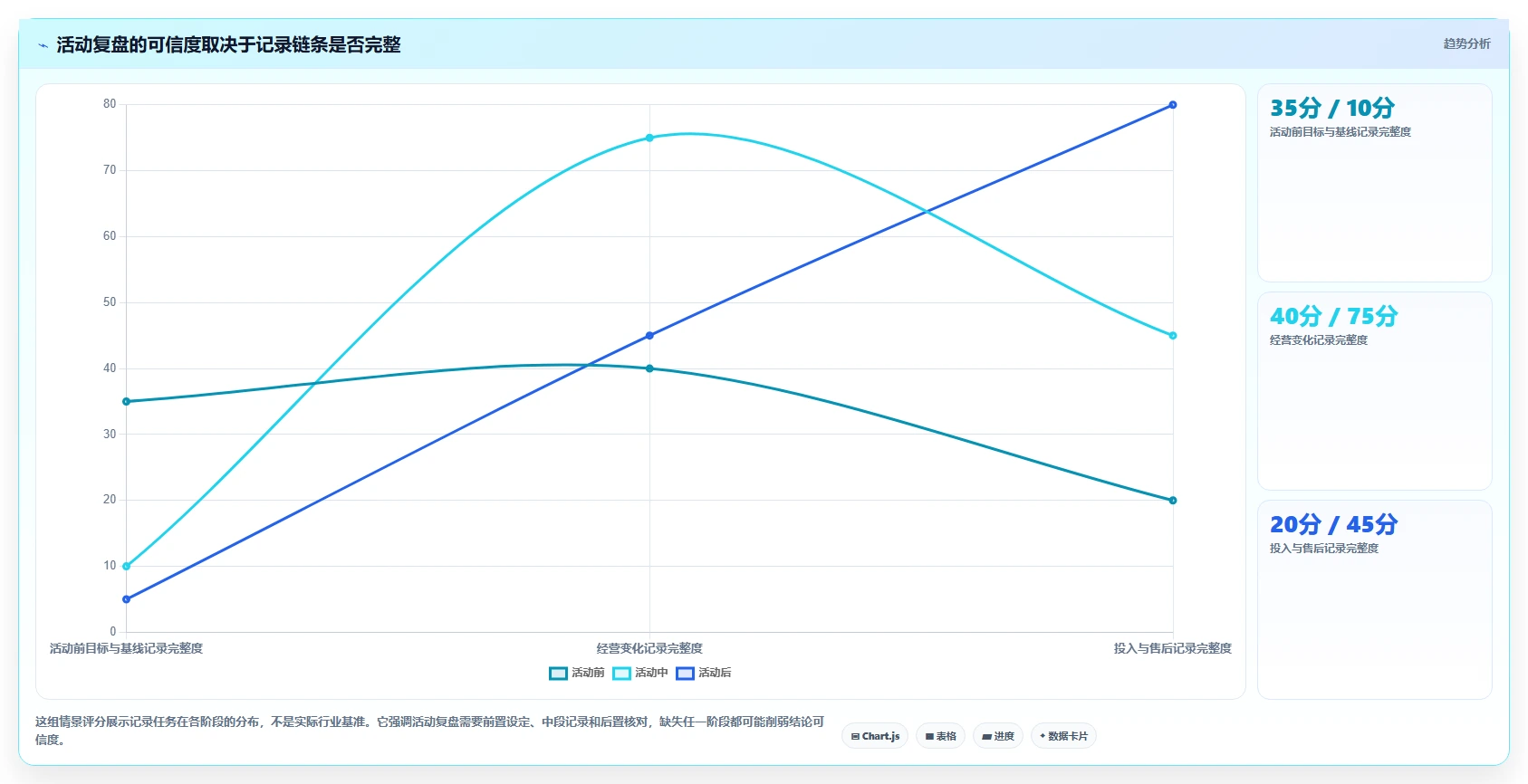This screenshot has width=1528, height=784.
Task: Click the y-axis value 50
Action: (x=110, y=302)
